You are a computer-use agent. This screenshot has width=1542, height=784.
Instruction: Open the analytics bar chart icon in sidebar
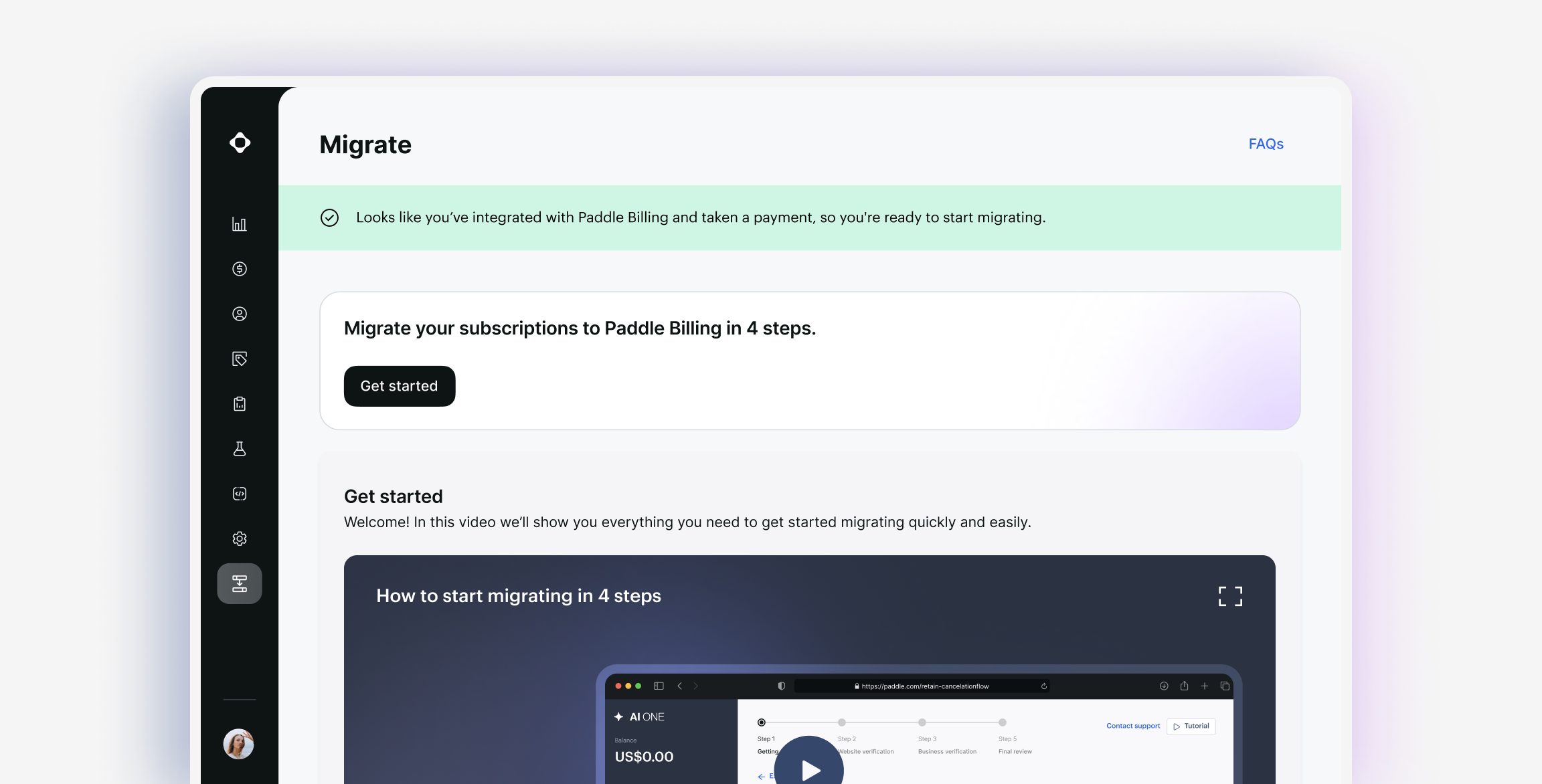tap(240, 224)
